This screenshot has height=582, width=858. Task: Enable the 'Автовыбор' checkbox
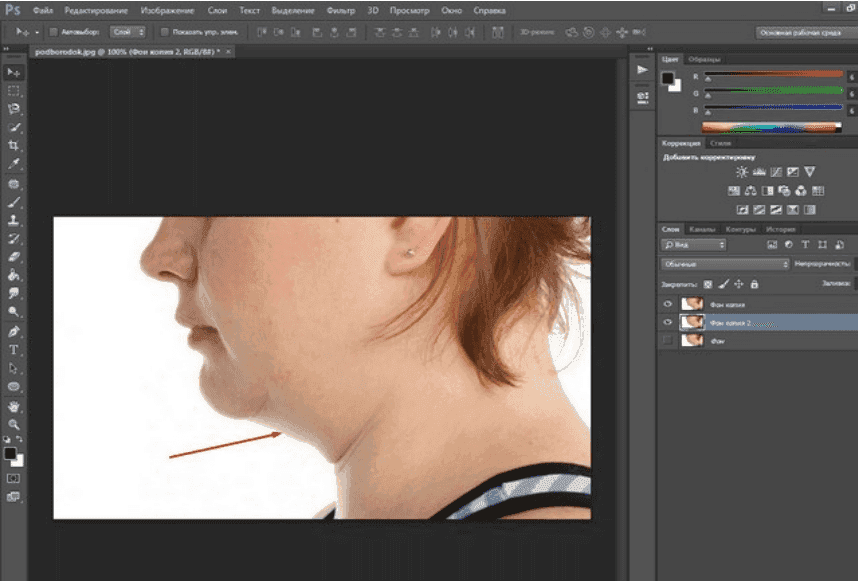click(x=53, y=32)
